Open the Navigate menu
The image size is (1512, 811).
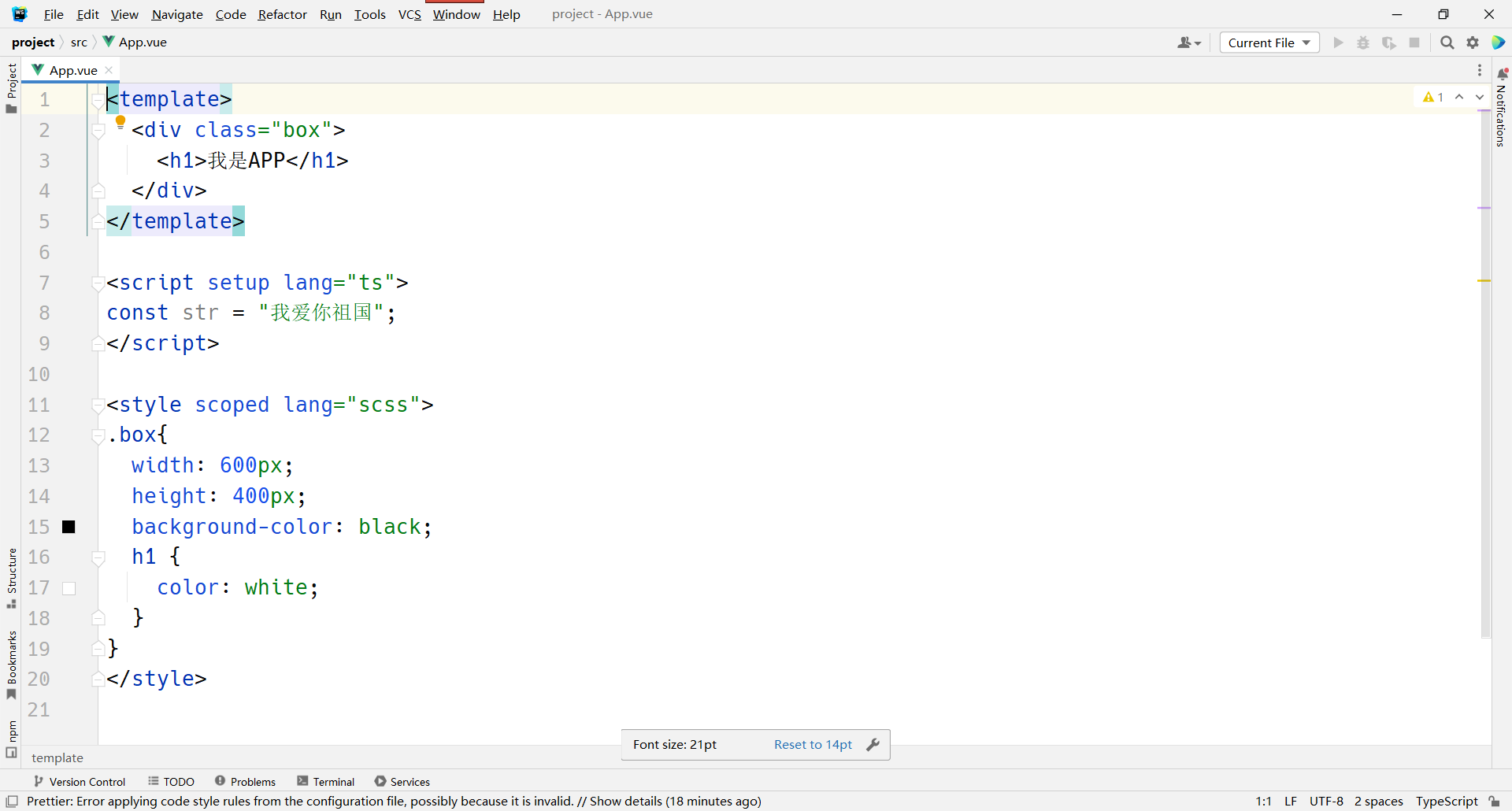pos(177,14)
